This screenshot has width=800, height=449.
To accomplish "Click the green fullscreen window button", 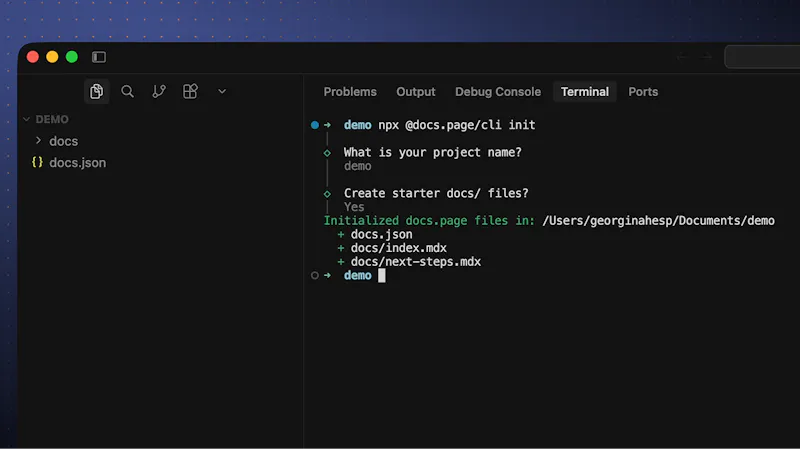I will pyautogui.click(x=72, y=57).
